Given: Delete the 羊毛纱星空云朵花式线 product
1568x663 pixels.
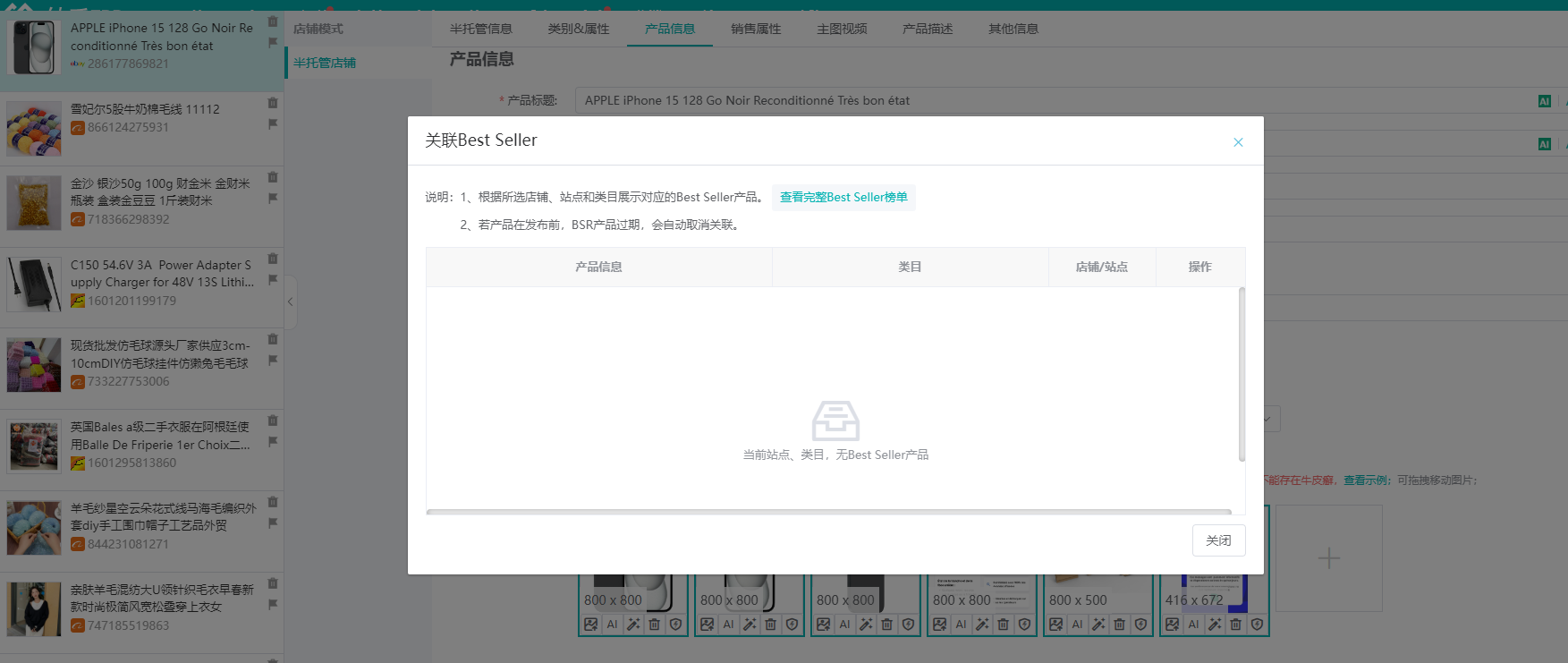Looking at the screenshot, I should click(273, 502).
